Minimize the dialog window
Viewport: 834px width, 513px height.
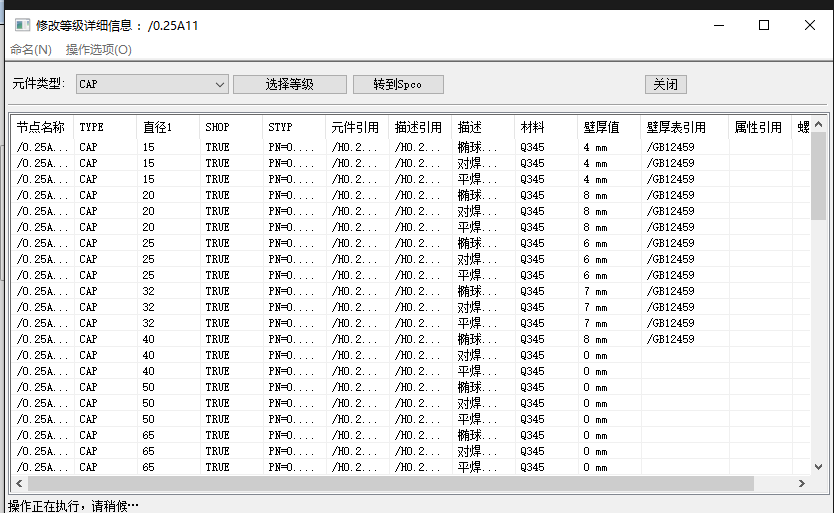tap(718, 25)
